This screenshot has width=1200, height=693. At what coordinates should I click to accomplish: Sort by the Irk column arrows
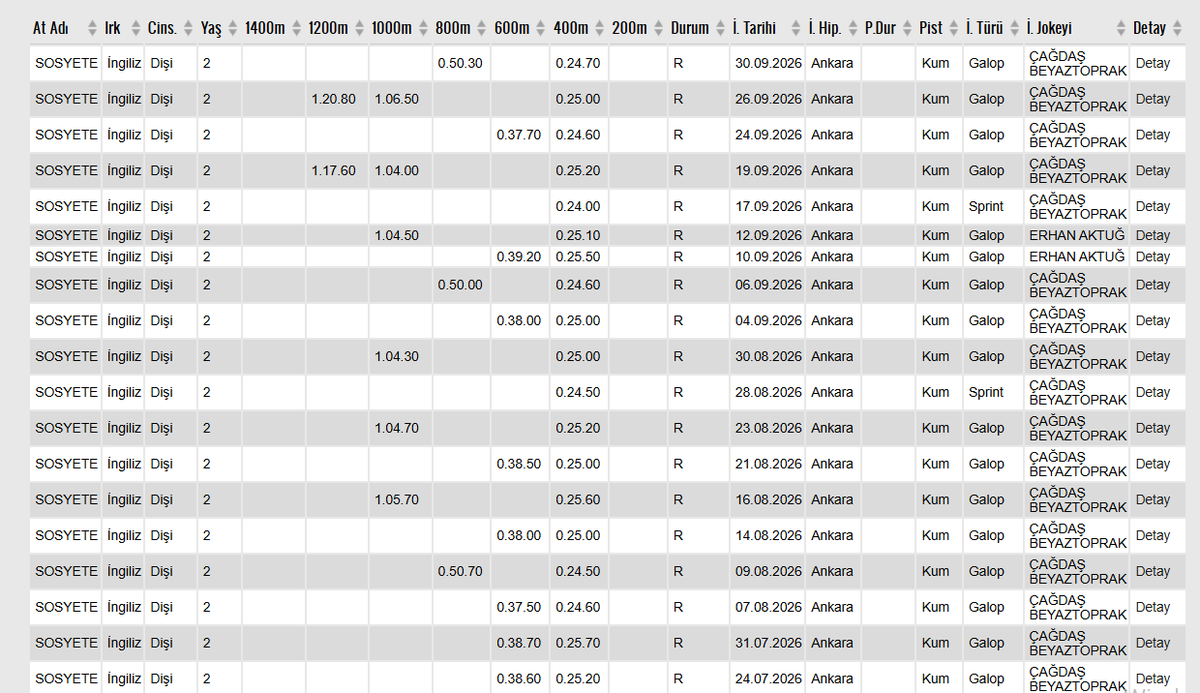tap(136, 28)
